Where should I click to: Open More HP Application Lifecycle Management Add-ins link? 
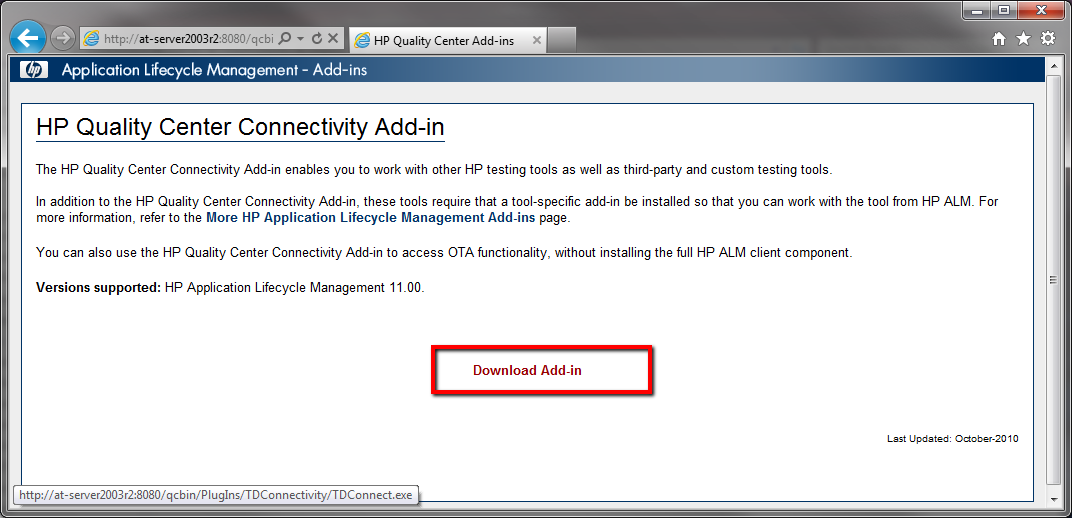pyautogui.click(x=371, y=218)
